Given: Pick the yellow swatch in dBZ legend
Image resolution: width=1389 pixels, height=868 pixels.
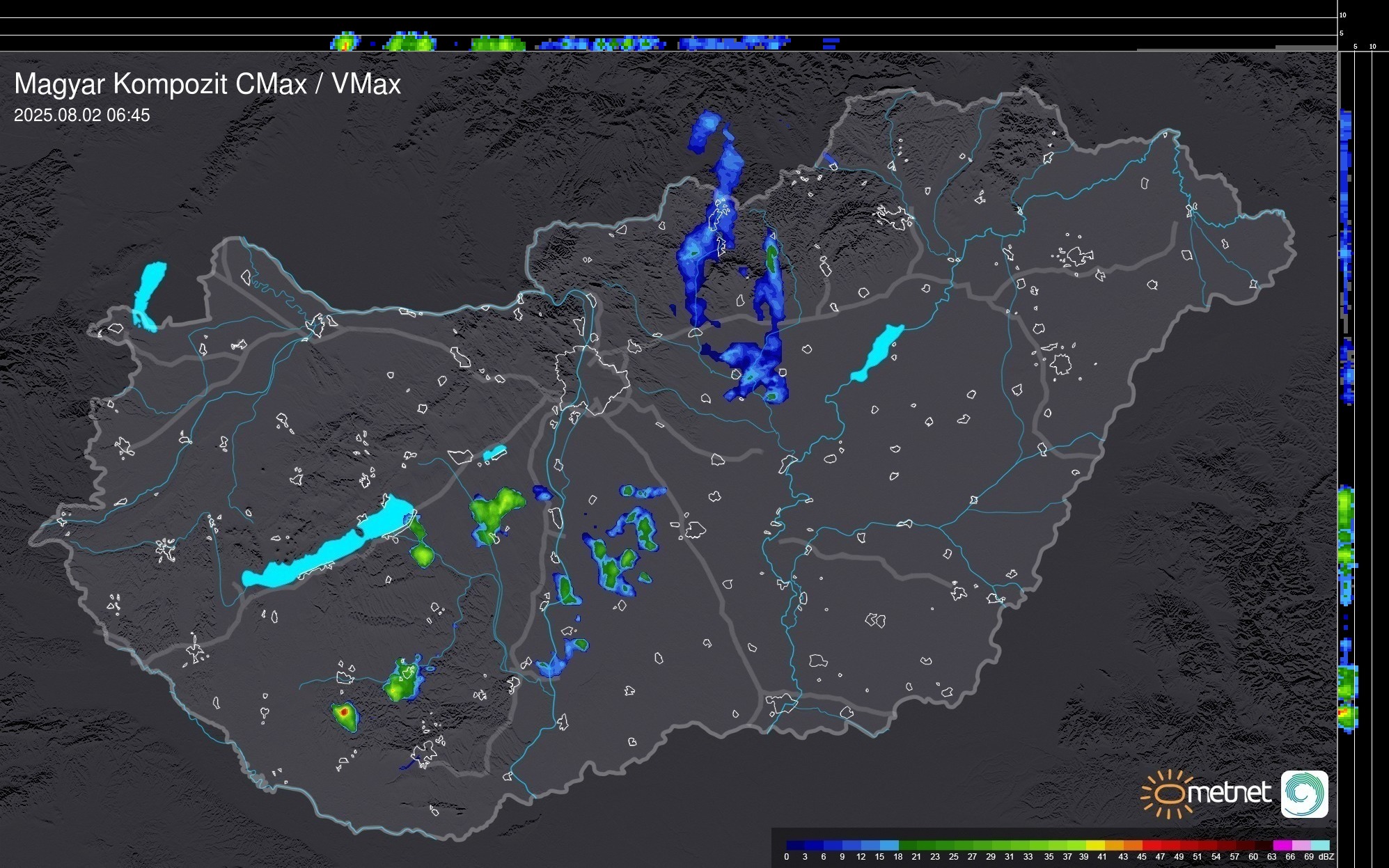Looking at the screenshot, I should pos(1095,846).
